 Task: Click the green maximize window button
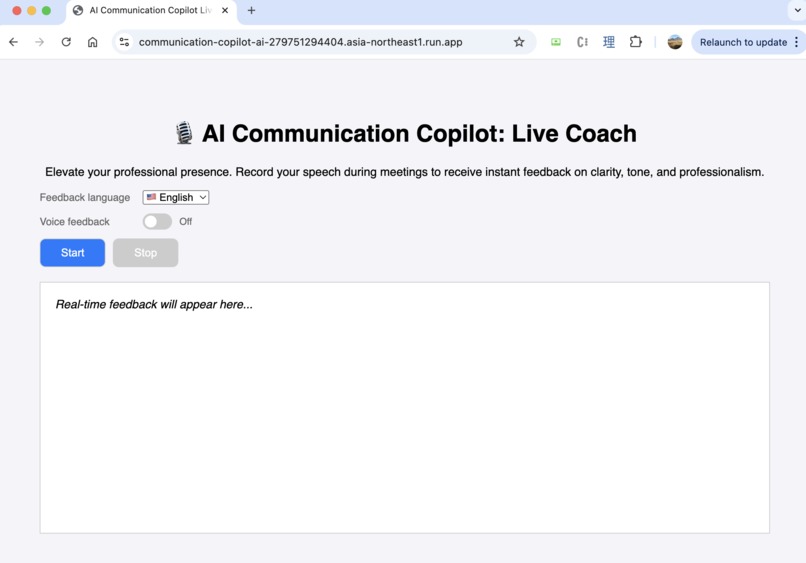click(46, 10)
